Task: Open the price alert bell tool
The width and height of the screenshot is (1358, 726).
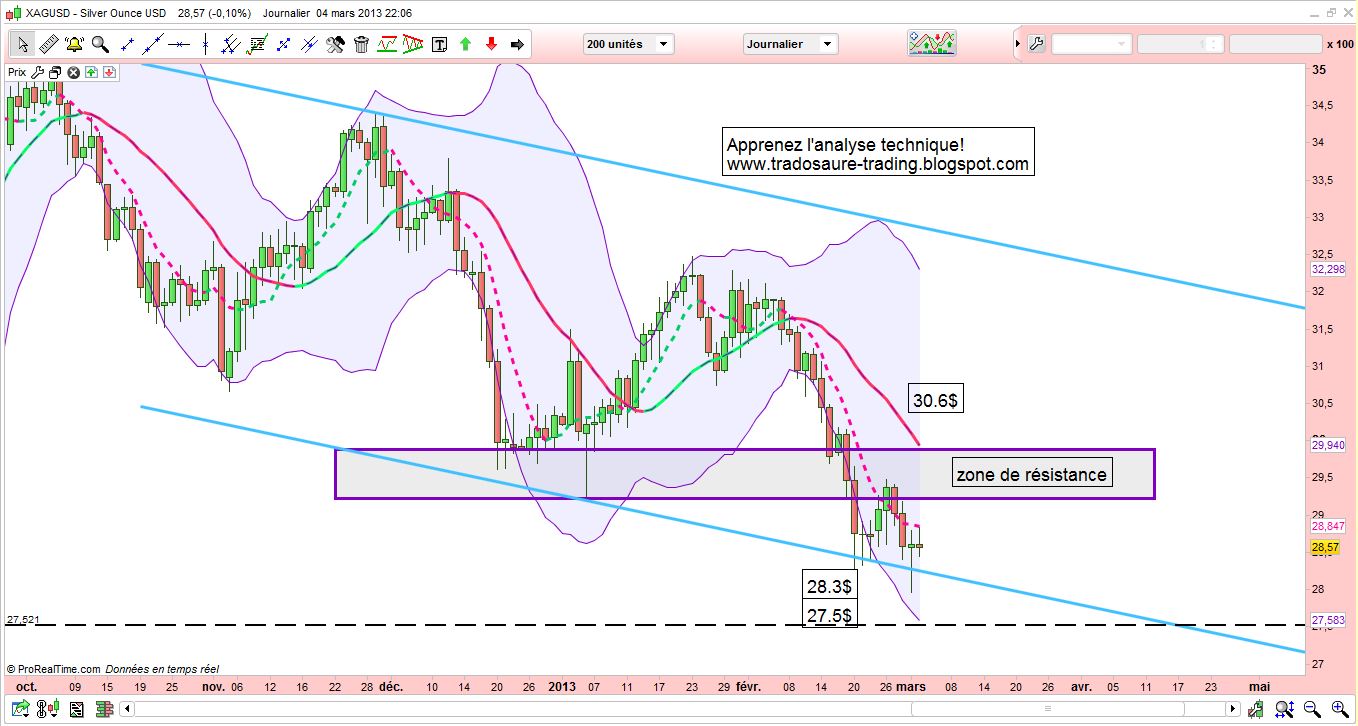Action: (72, 44)
